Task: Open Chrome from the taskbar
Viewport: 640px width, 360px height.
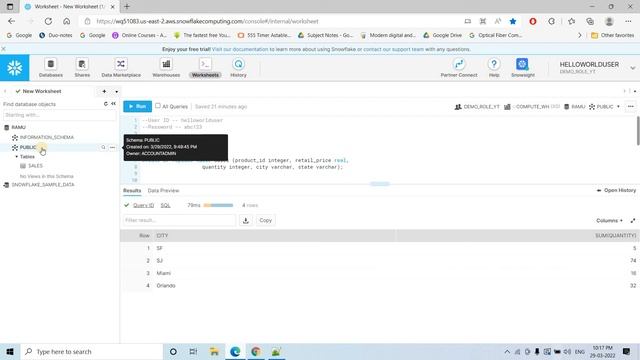Action: [x=256, y=351]
